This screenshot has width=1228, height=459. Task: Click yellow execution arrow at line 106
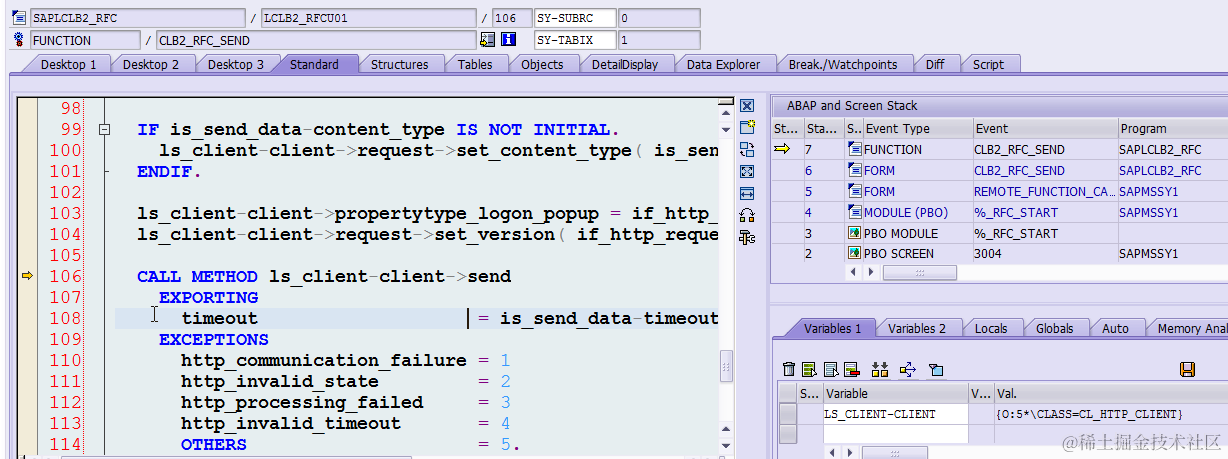click(27, 276)
